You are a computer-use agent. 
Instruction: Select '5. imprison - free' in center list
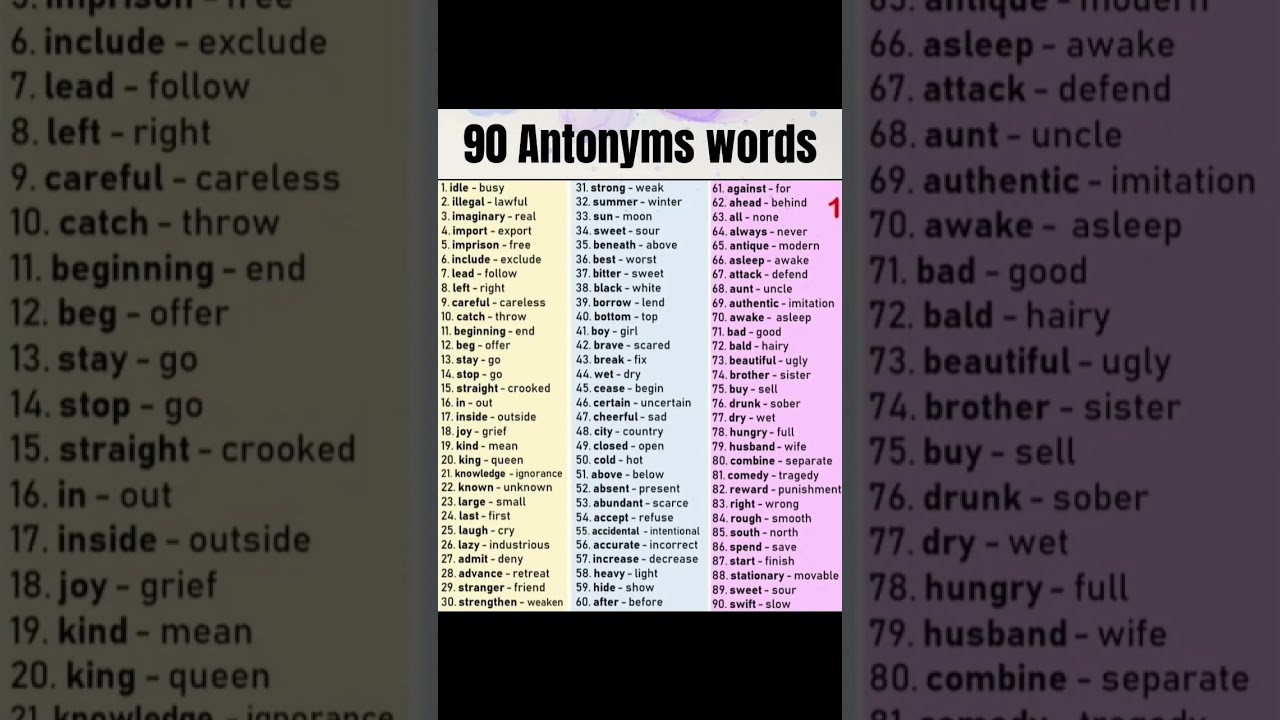pos(485,245)
